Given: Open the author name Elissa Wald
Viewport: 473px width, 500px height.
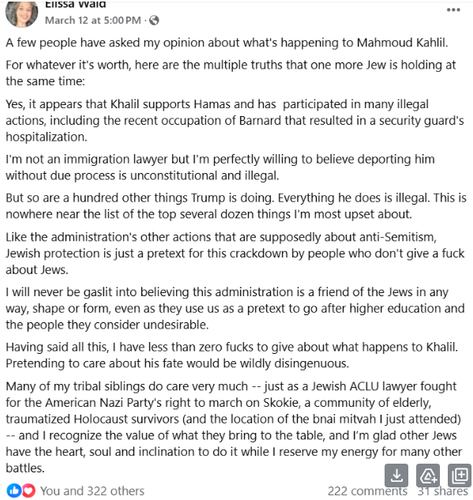Looking at the screenshot, I should tap(75, 4).
